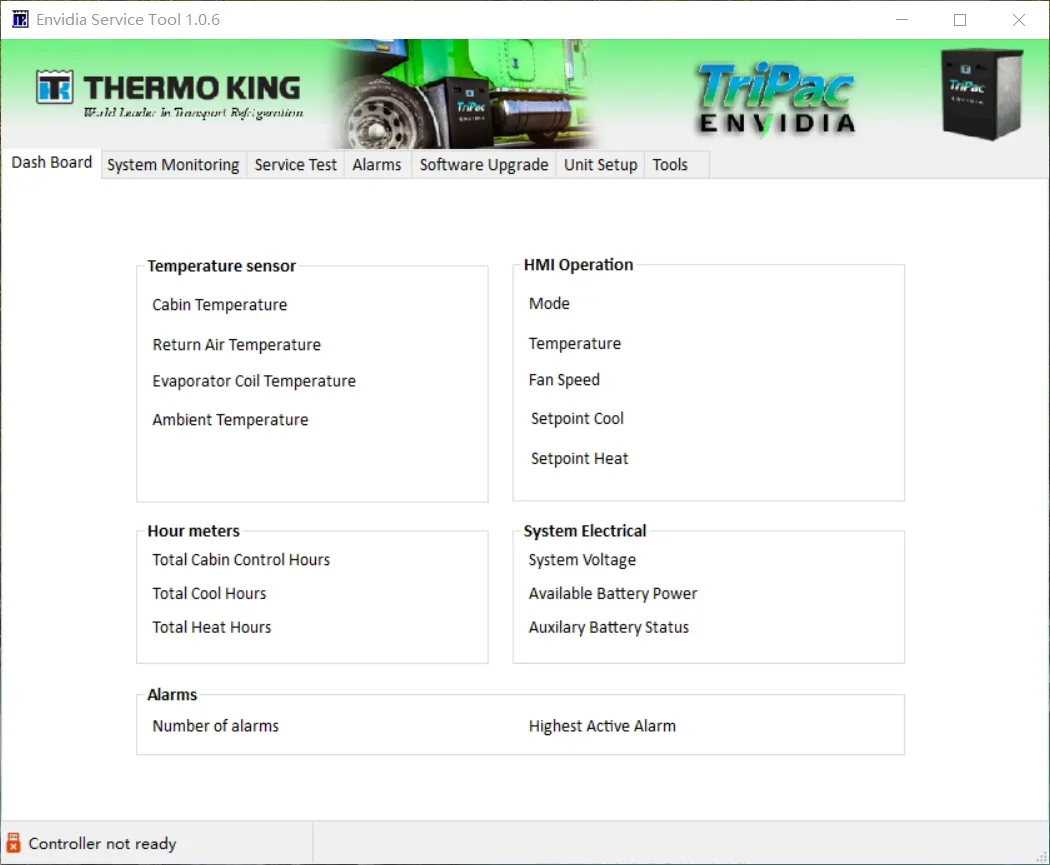The image size is (1050, 865).
Task: Click the Hour meters group heading
Action: 194,531
